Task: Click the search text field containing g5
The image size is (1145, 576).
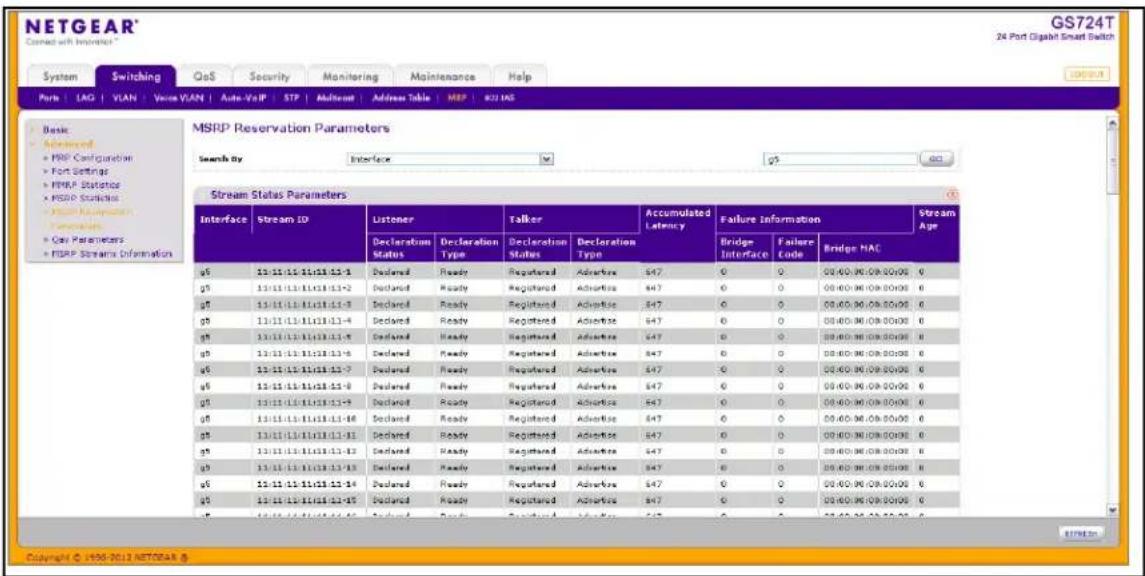Action: pos(838,158)
